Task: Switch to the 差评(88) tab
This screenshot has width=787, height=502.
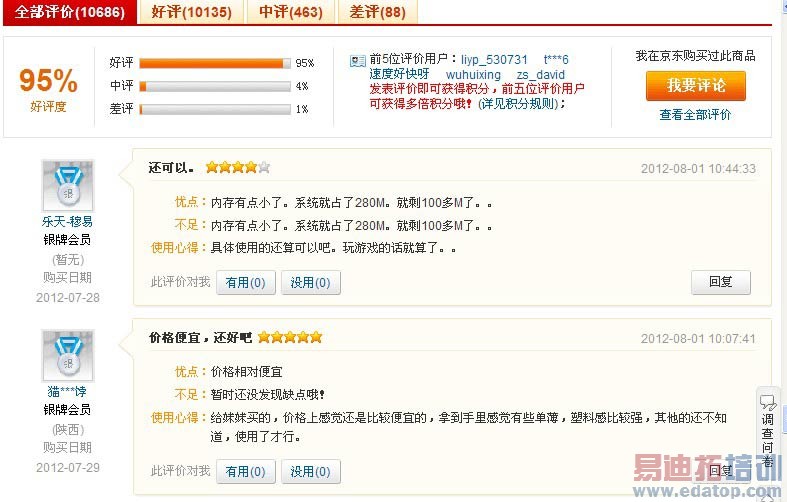Action: 377,12
